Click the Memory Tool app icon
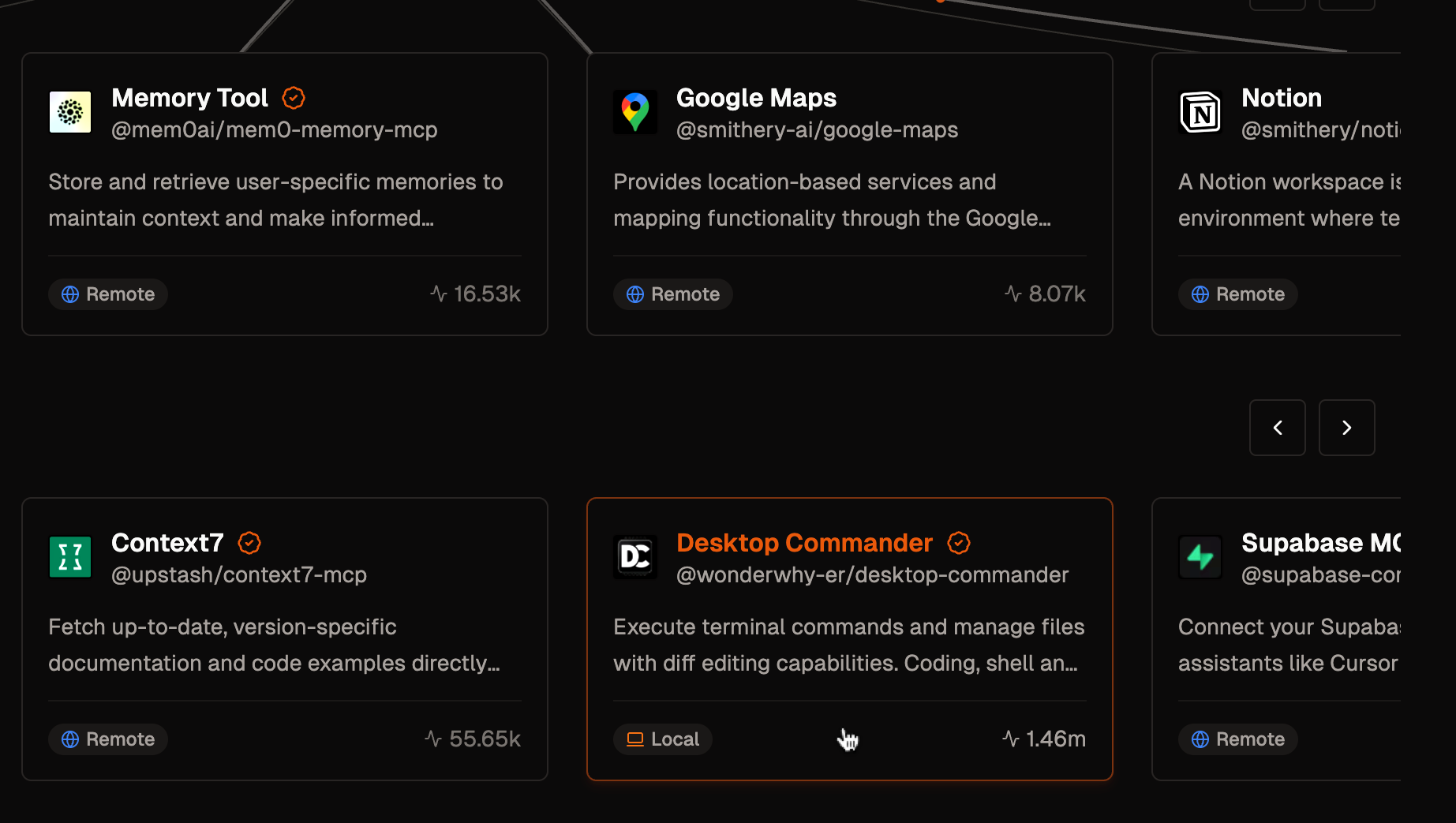 69,112
